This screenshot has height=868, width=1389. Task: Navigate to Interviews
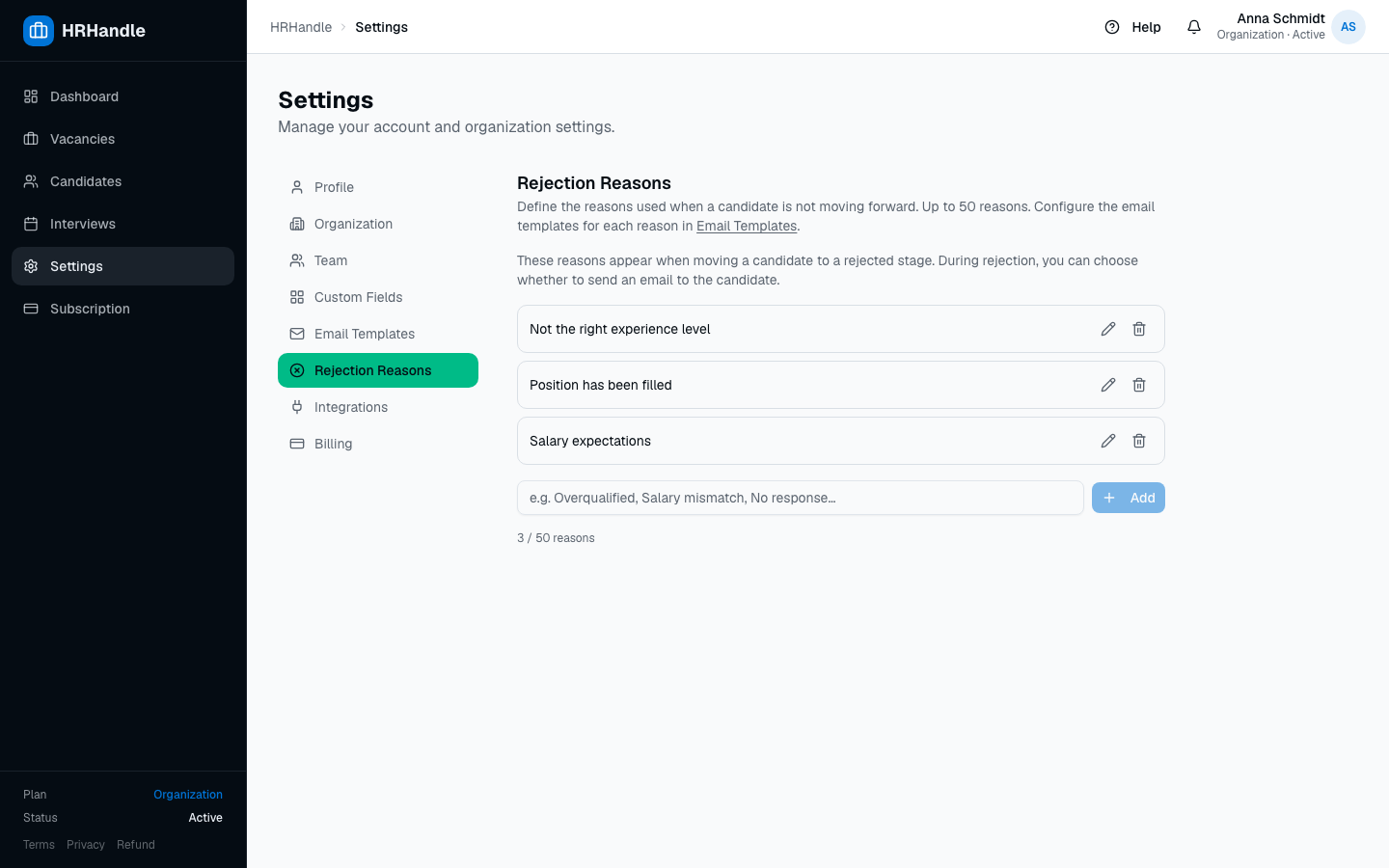pos(123,224)
